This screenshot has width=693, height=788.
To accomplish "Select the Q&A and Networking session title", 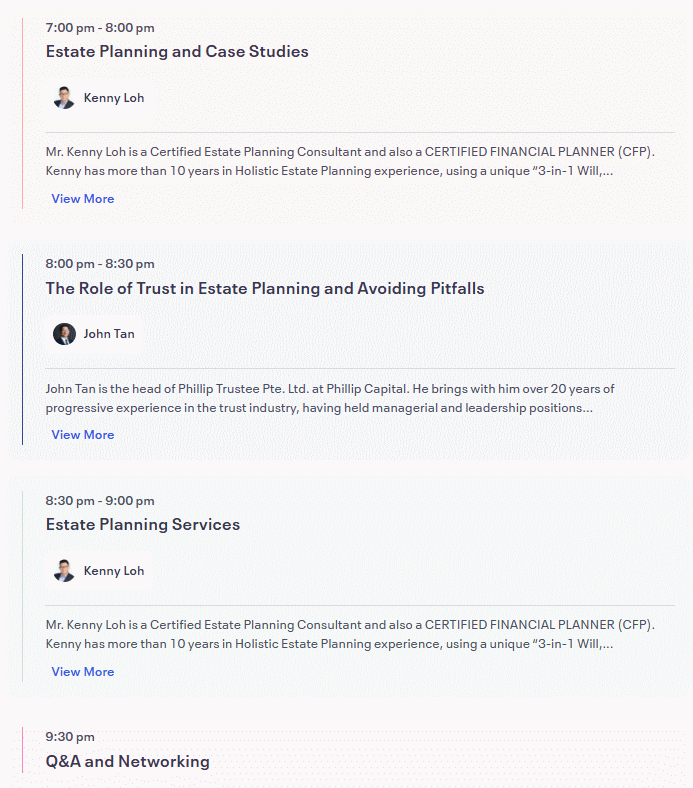I will 128,761.
